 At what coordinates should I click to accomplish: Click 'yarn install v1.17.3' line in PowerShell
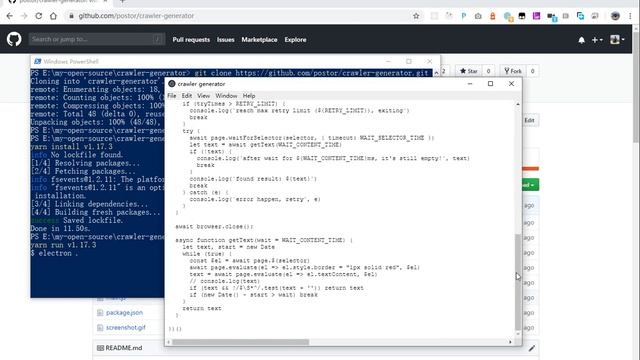tap(71, 147)
